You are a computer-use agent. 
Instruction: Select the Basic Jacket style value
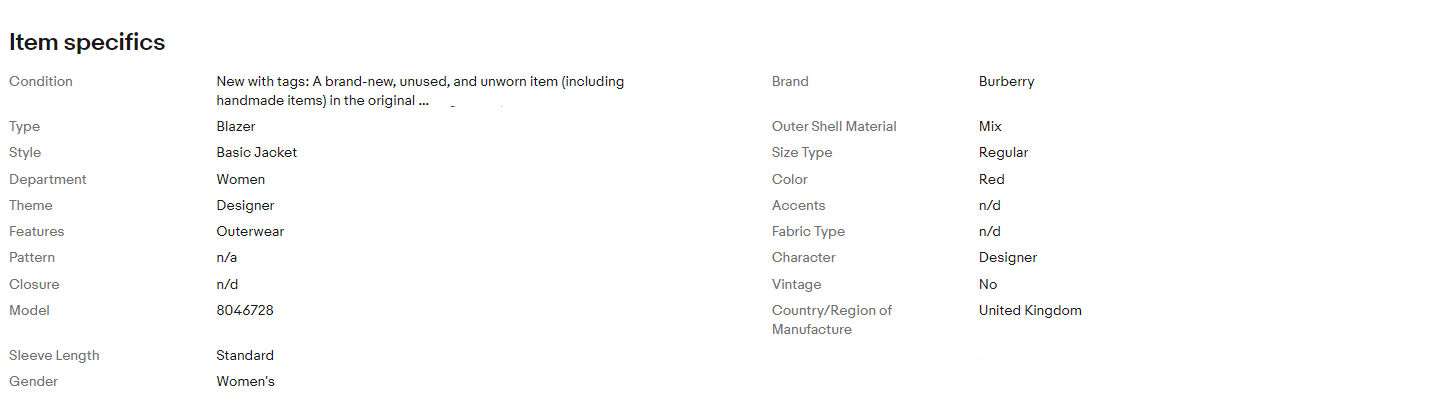click(256, 153)
